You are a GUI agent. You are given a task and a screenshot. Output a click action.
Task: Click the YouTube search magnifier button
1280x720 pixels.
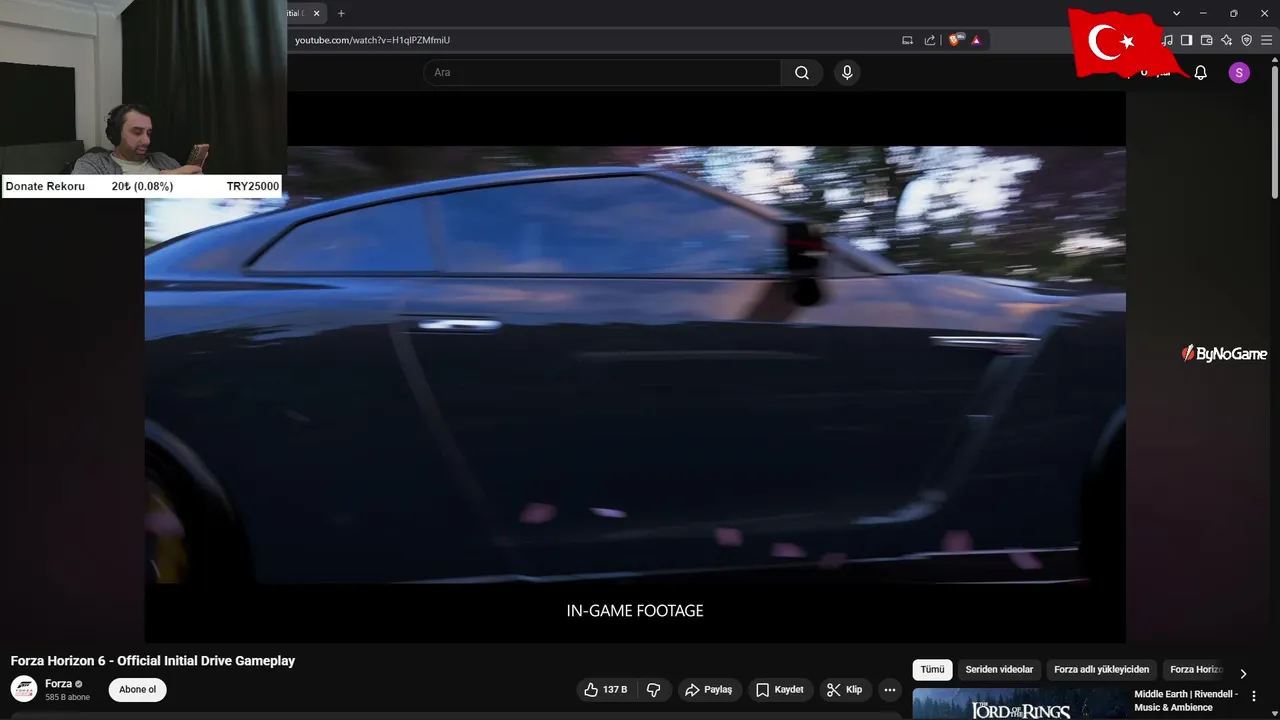click(x=802, y=72)
